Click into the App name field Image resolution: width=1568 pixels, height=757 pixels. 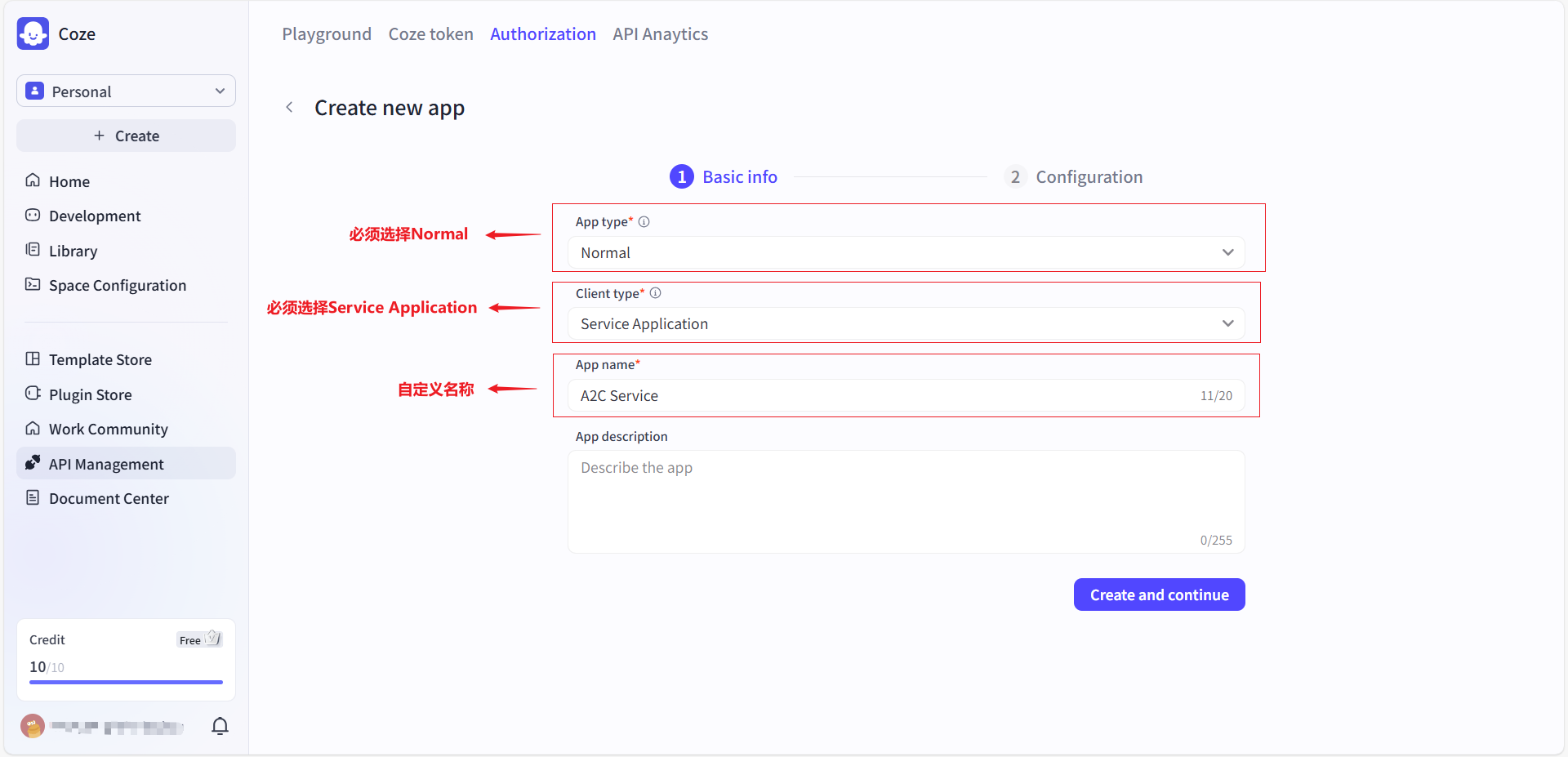[882, 396]
